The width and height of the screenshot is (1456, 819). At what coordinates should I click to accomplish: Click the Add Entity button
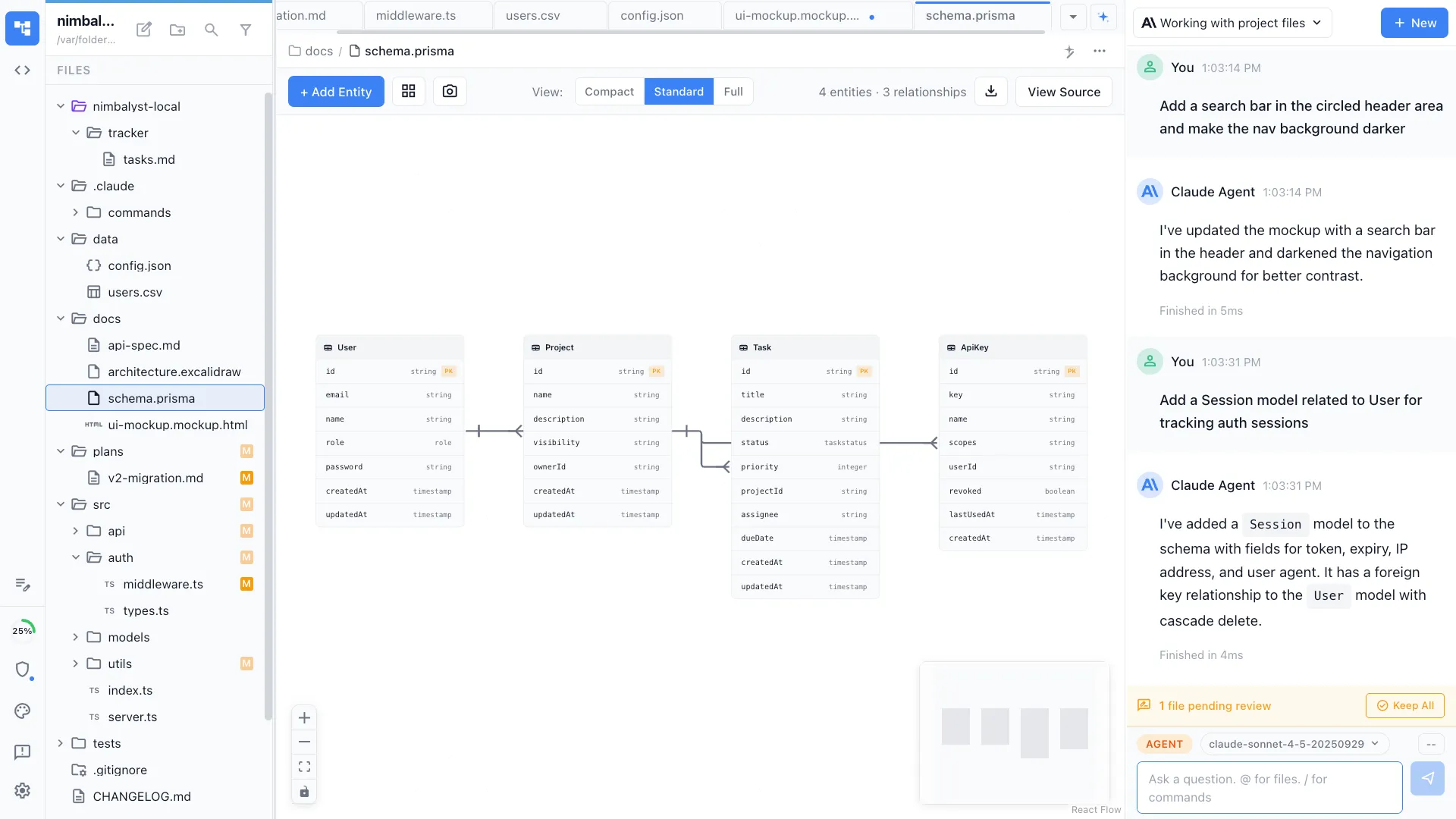point(335,91)
